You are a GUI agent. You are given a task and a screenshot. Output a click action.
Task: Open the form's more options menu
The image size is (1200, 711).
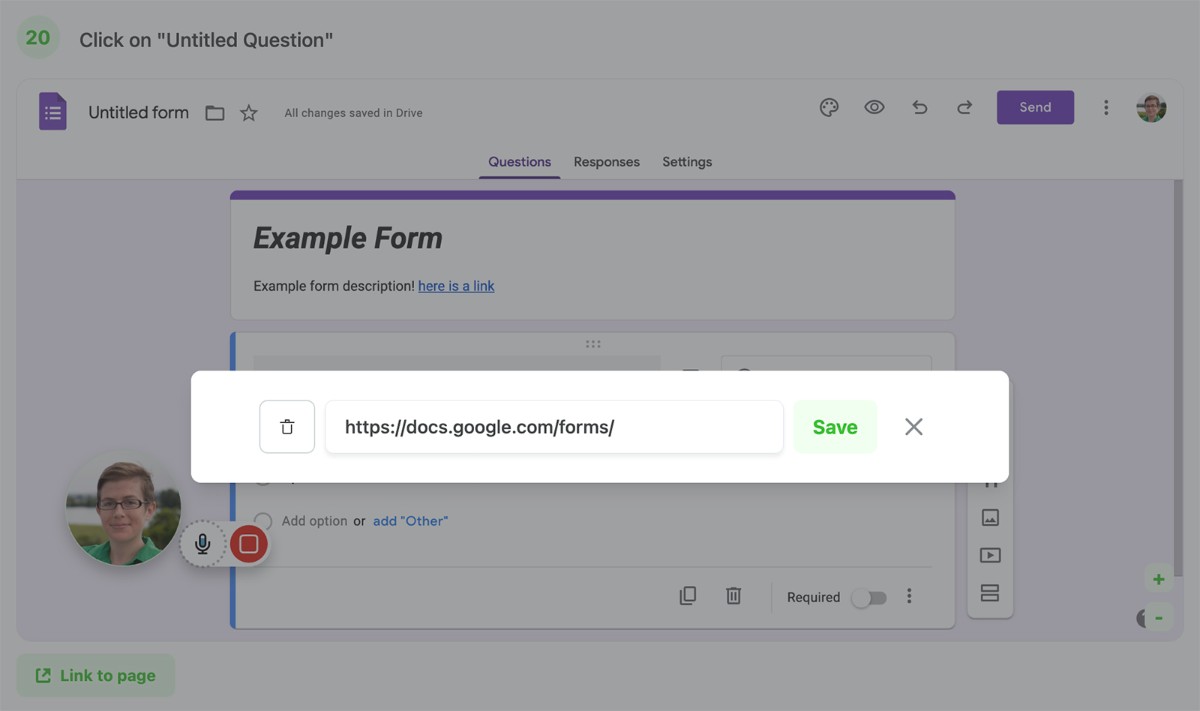point(1106,108)
